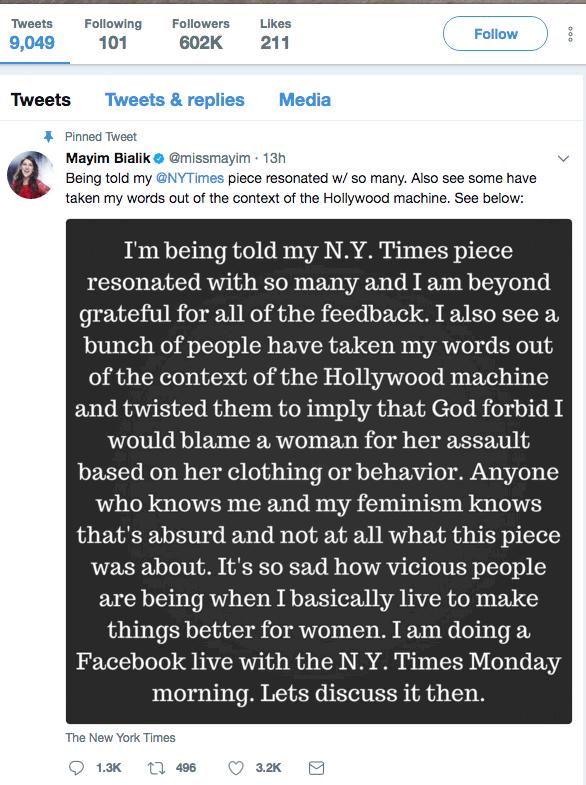Open the attached statement image
Screen dimensions: 586x785
coord(319,471)
